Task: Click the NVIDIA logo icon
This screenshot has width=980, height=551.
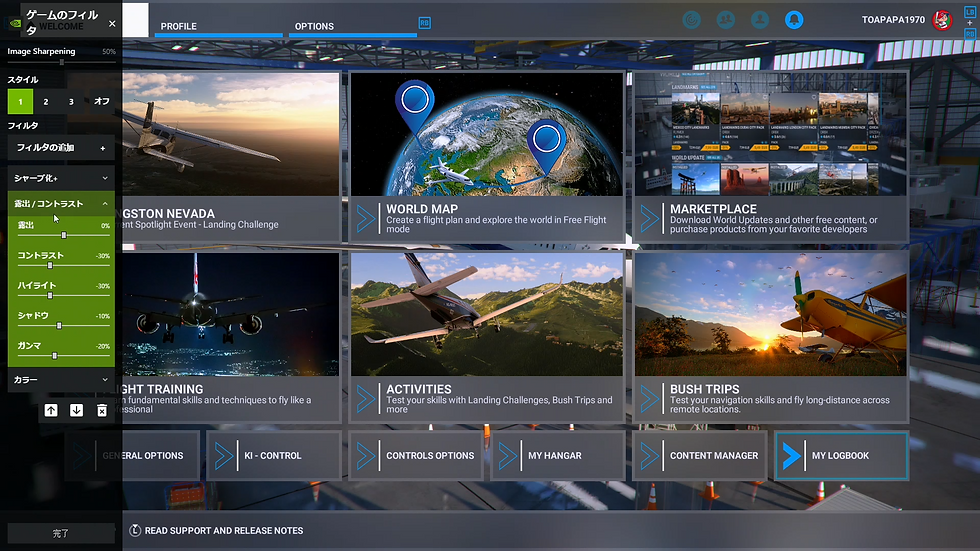Action: [x=15, y=24]
